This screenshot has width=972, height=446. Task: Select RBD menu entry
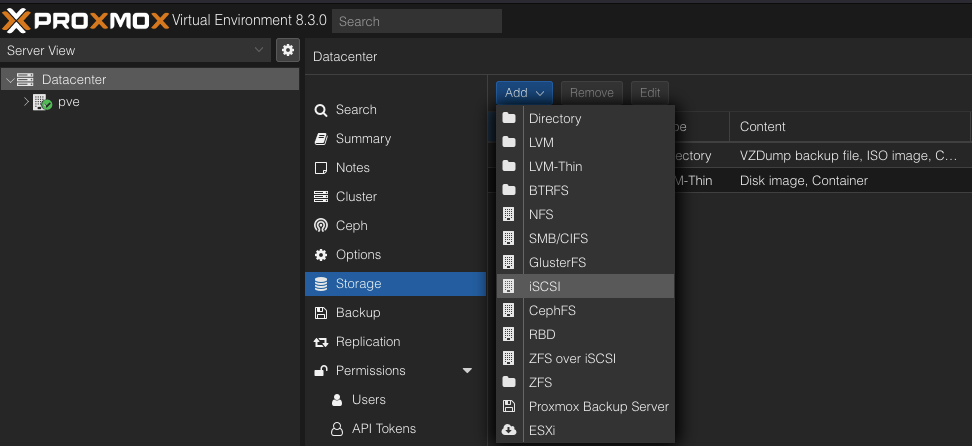pos(585,334)
